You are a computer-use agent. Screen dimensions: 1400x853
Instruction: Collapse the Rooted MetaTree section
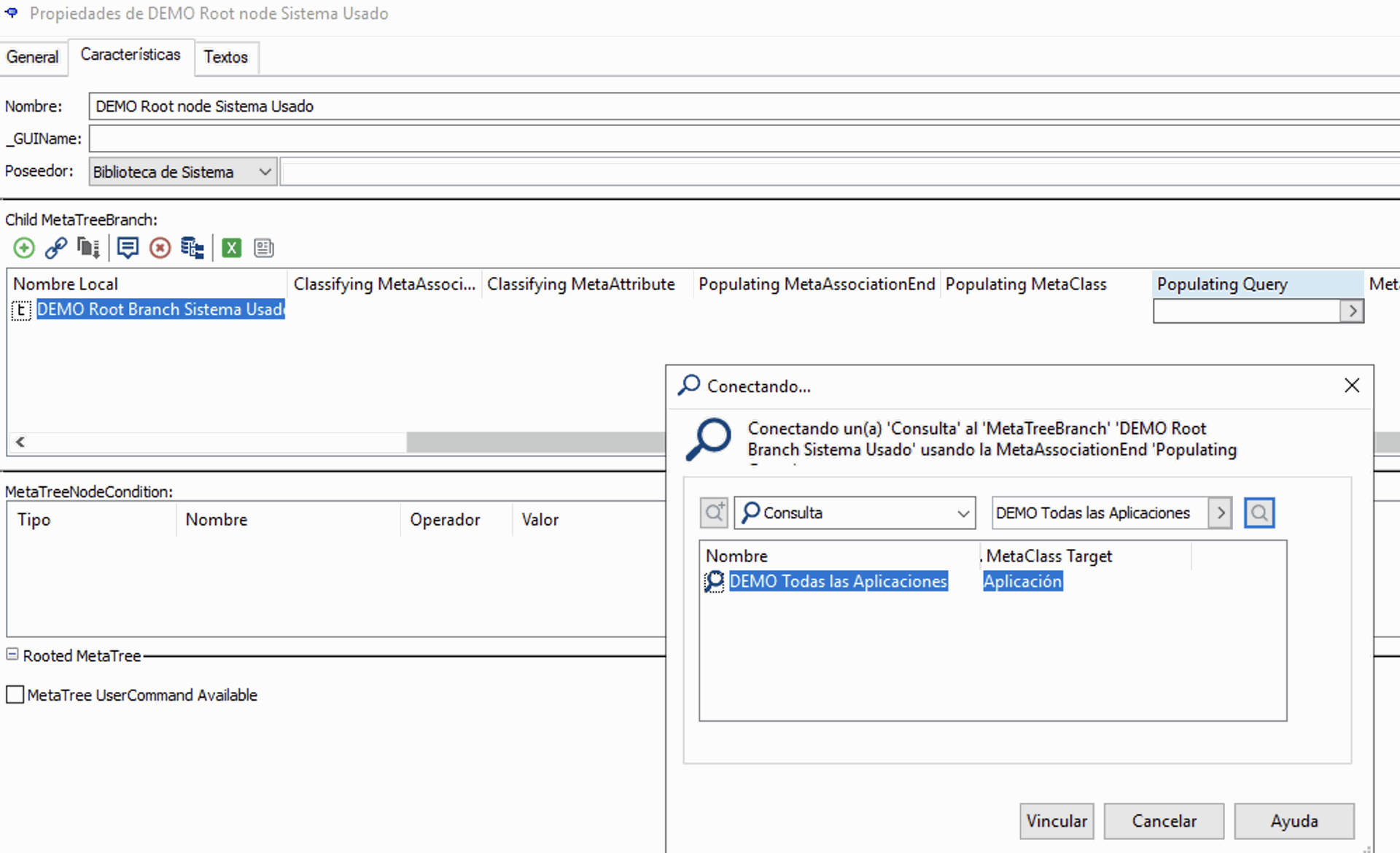coord(12,654)
